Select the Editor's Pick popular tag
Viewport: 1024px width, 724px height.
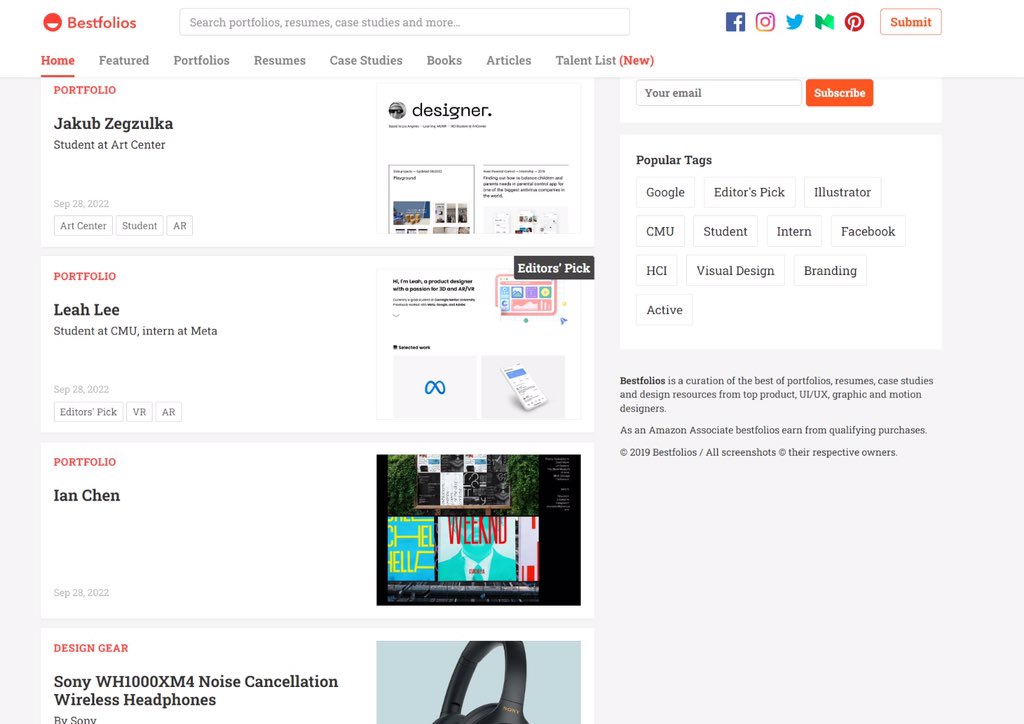[x=749, y=192]
